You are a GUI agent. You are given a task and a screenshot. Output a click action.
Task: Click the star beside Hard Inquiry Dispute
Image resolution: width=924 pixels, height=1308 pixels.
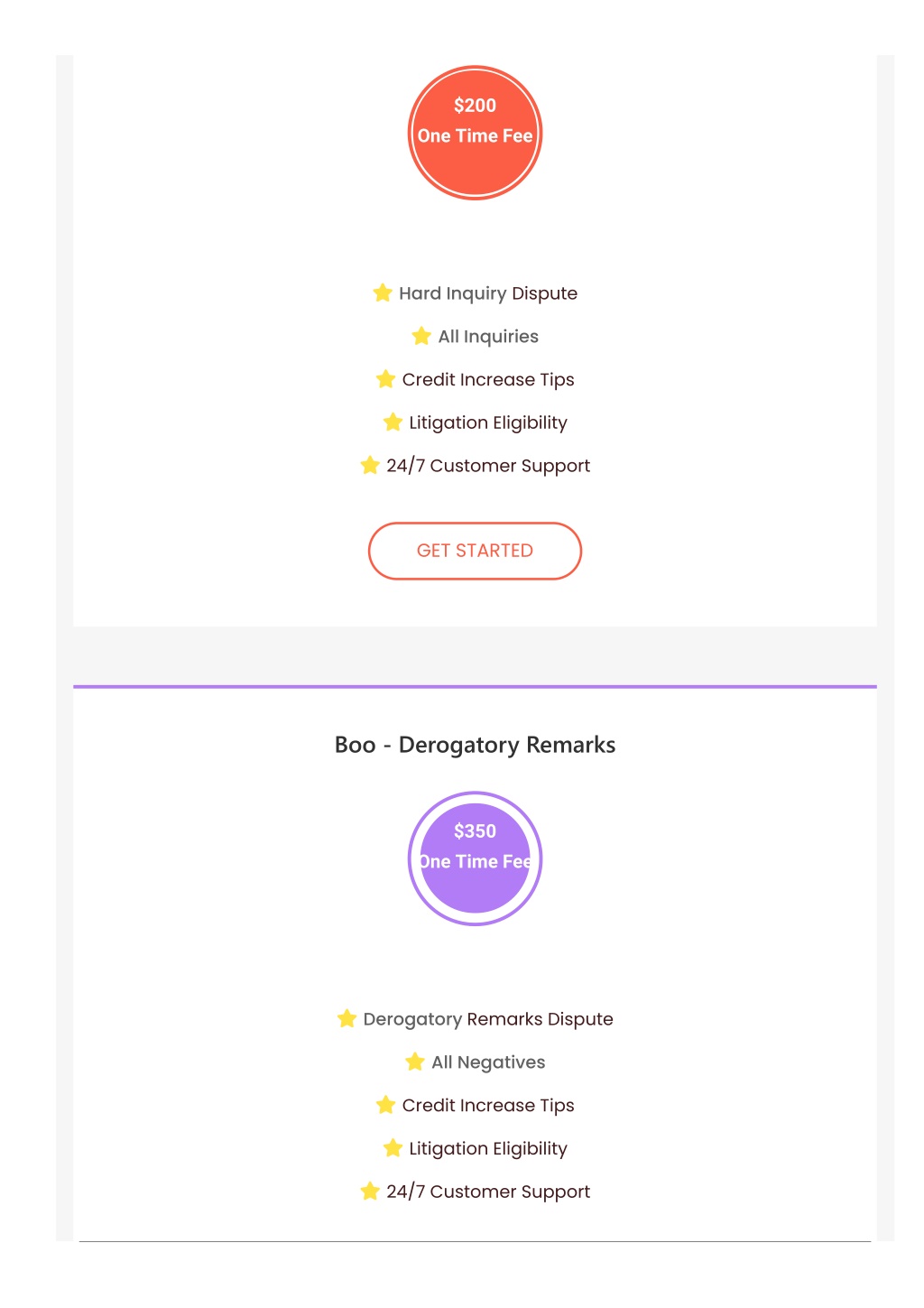tap(383, 292)
